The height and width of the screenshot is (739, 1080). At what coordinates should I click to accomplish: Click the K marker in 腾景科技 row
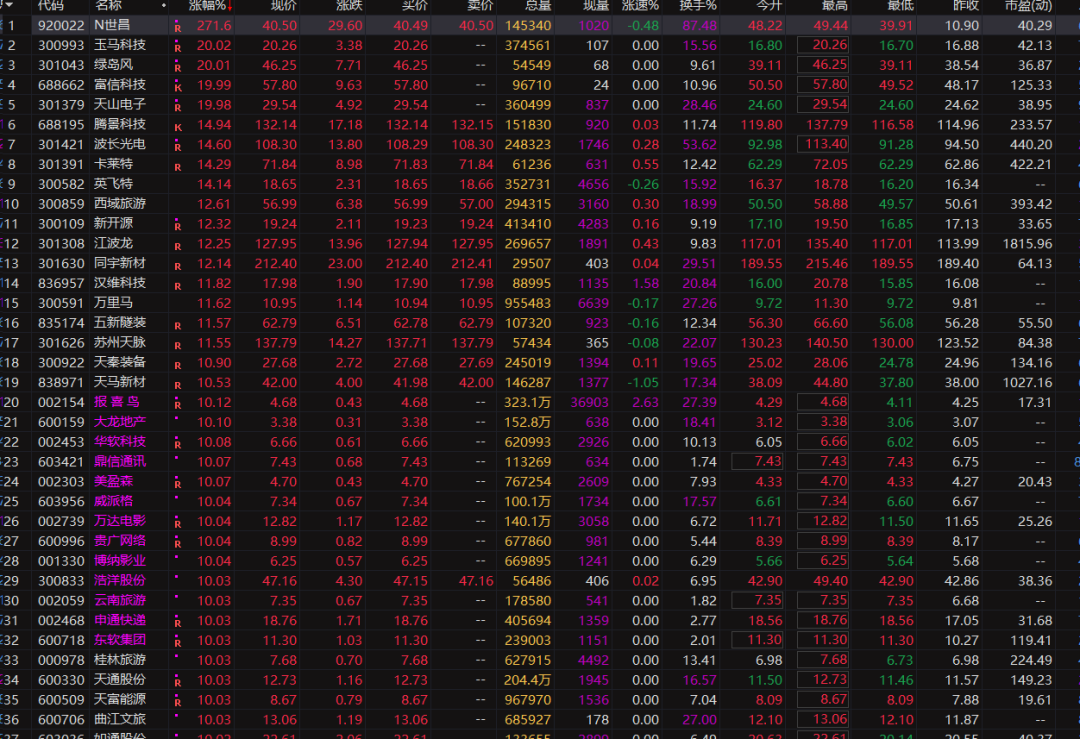point(178,126)
